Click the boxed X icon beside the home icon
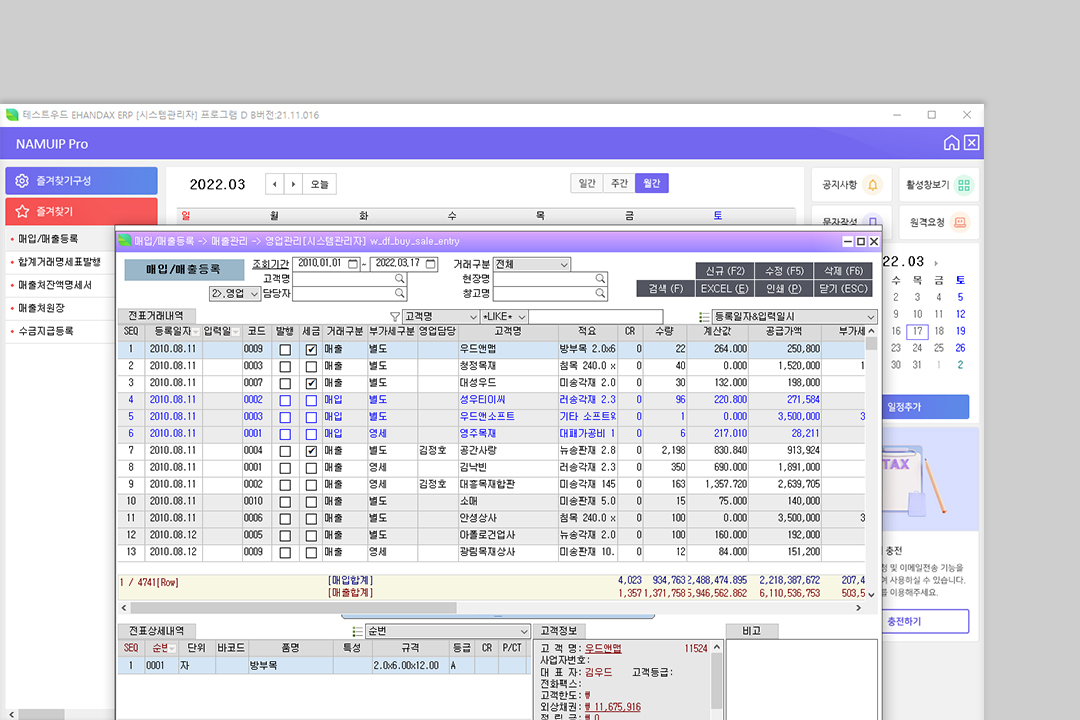This screenshot has width=1080, height=720. point(971,143)
